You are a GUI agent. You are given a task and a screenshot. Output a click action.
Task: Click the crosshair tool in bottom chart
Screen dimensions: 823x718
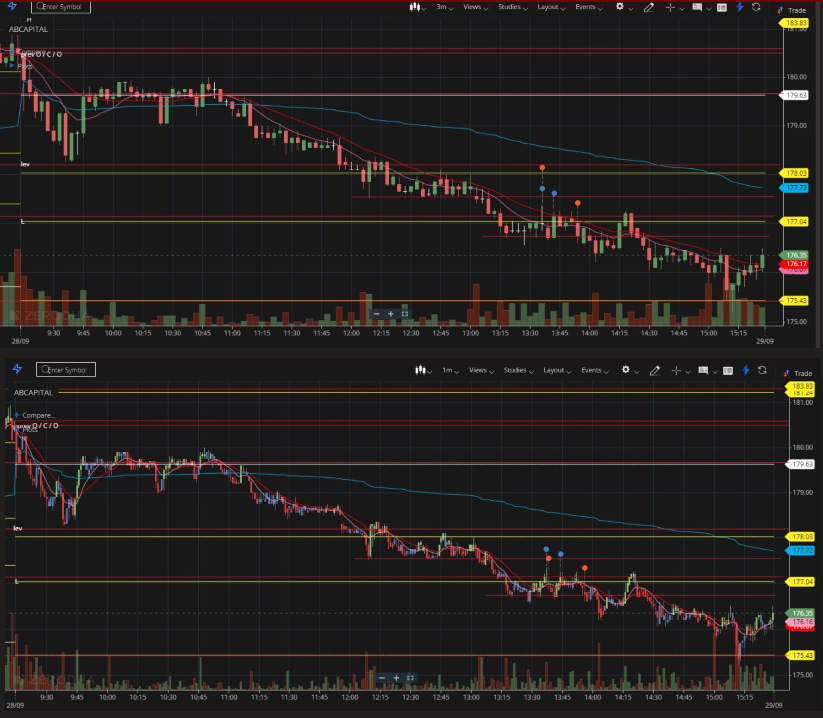[676, 371]
